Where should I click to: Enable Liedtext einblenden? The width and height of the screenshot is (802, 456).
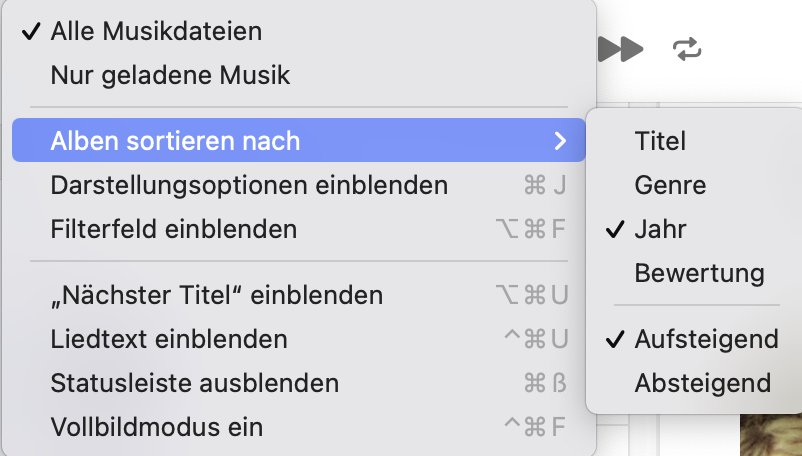click(168, 339)
